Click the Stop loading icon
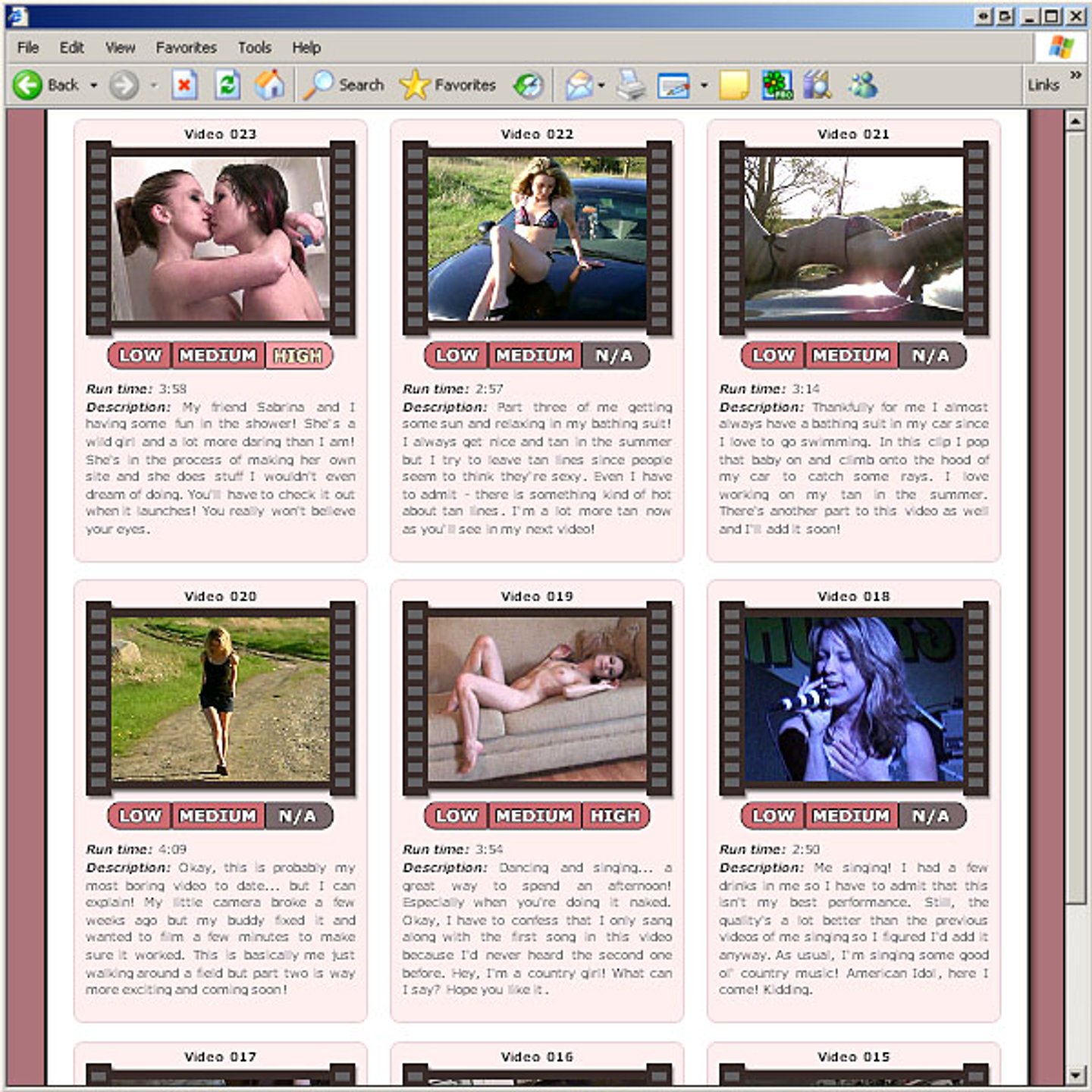This screenshot has height=1092, width=1092. coord(184,85)
